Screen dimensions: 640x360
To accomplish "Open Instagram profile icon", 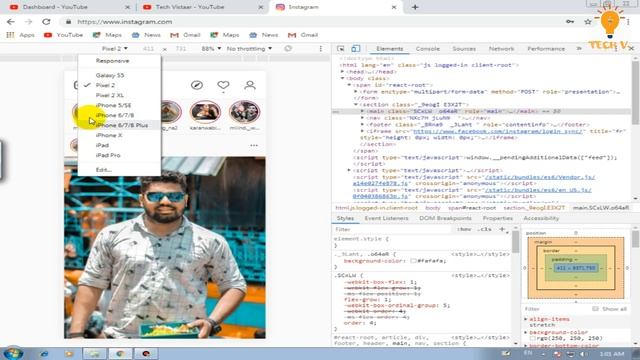I will 250,85.
